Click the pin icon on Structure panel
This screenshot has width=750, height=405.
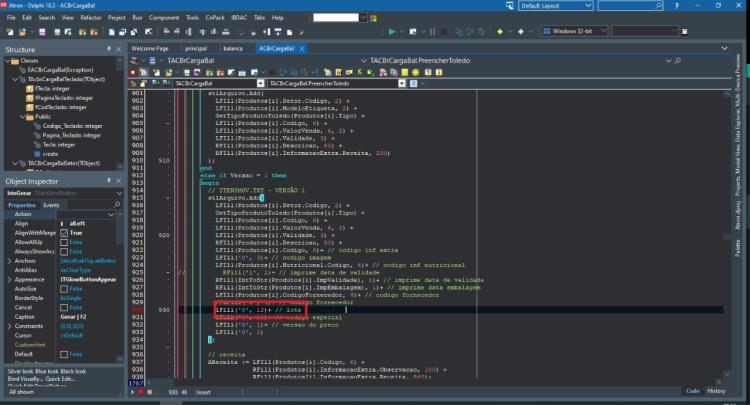[109, 49]
